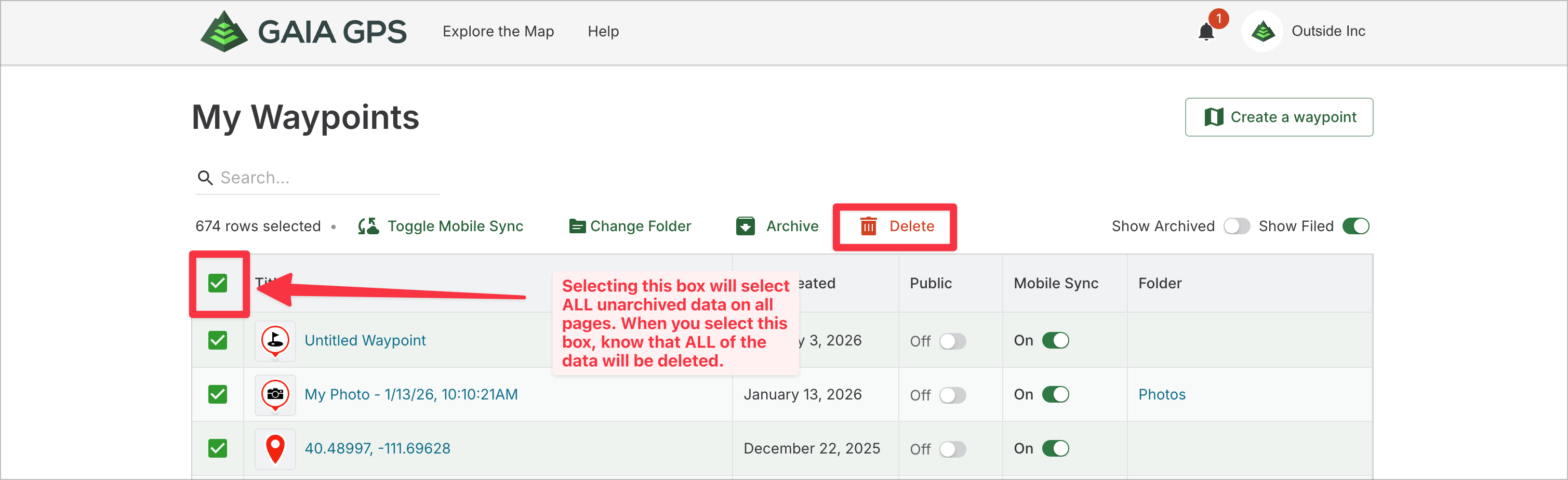Click the Outside Inc profile avatar

coord(1263,32)
